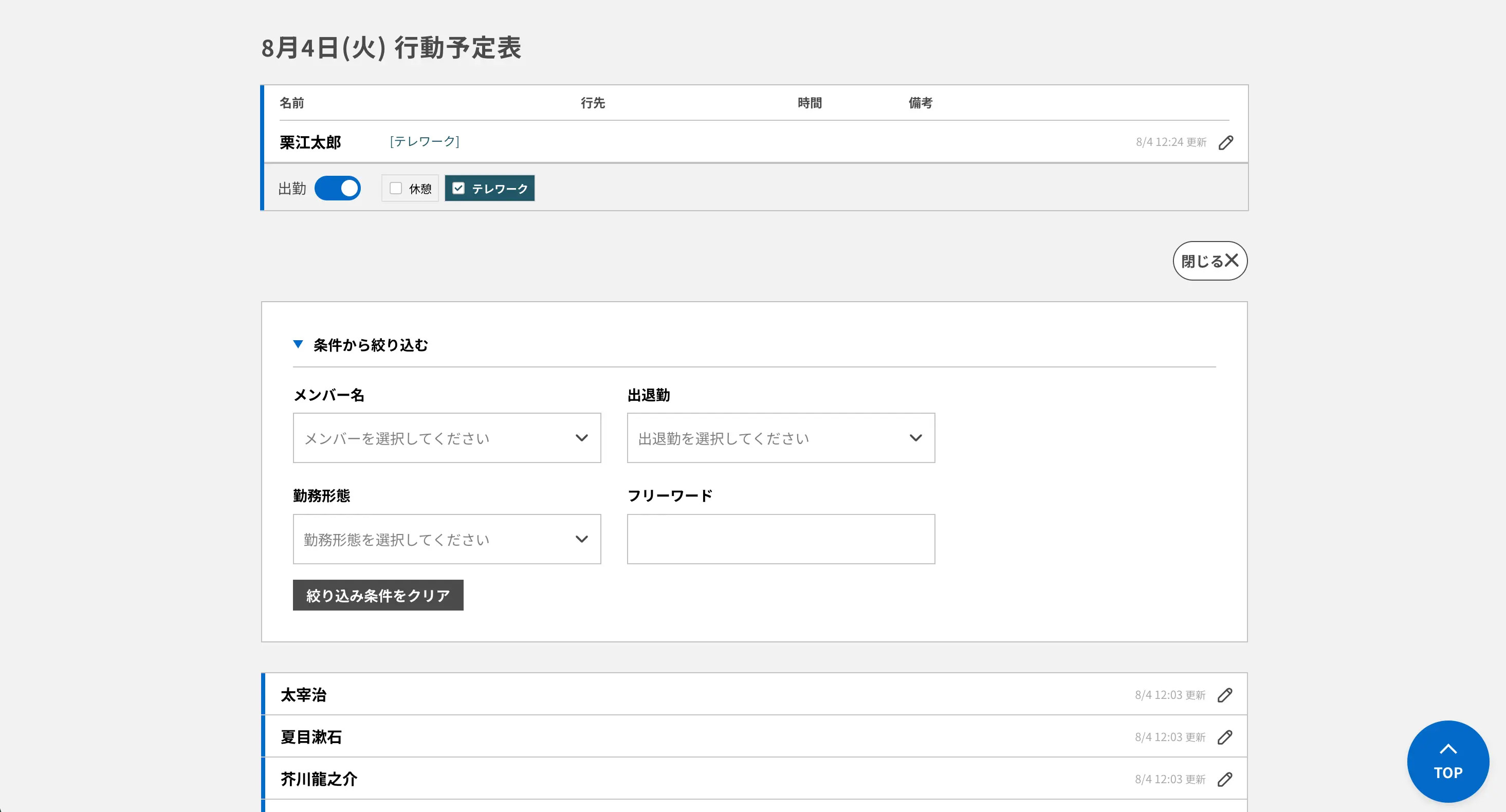Click the 栗江太郎 name

coord(310,143)
